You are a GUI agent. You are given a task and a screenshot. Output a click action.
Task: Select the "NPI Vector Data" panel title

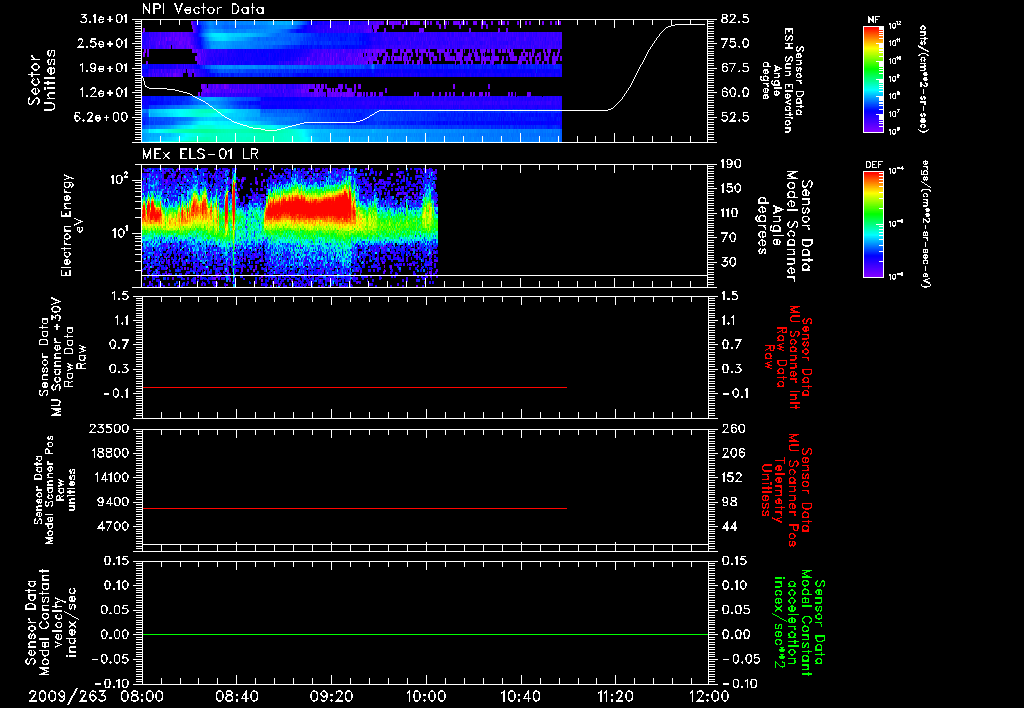point(203,9)
